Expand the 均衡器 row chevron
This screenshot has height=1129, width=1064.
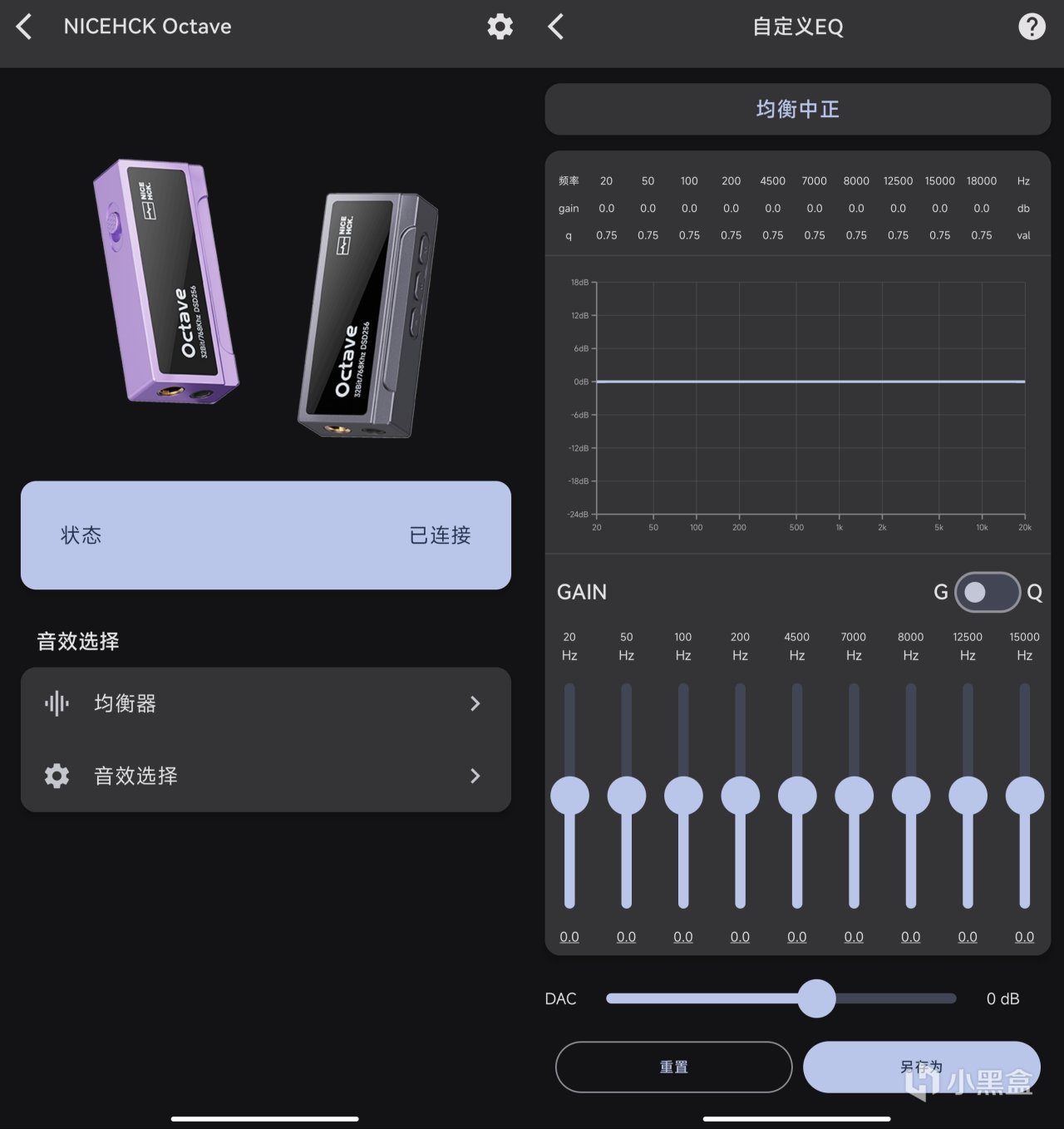[475, 703]
